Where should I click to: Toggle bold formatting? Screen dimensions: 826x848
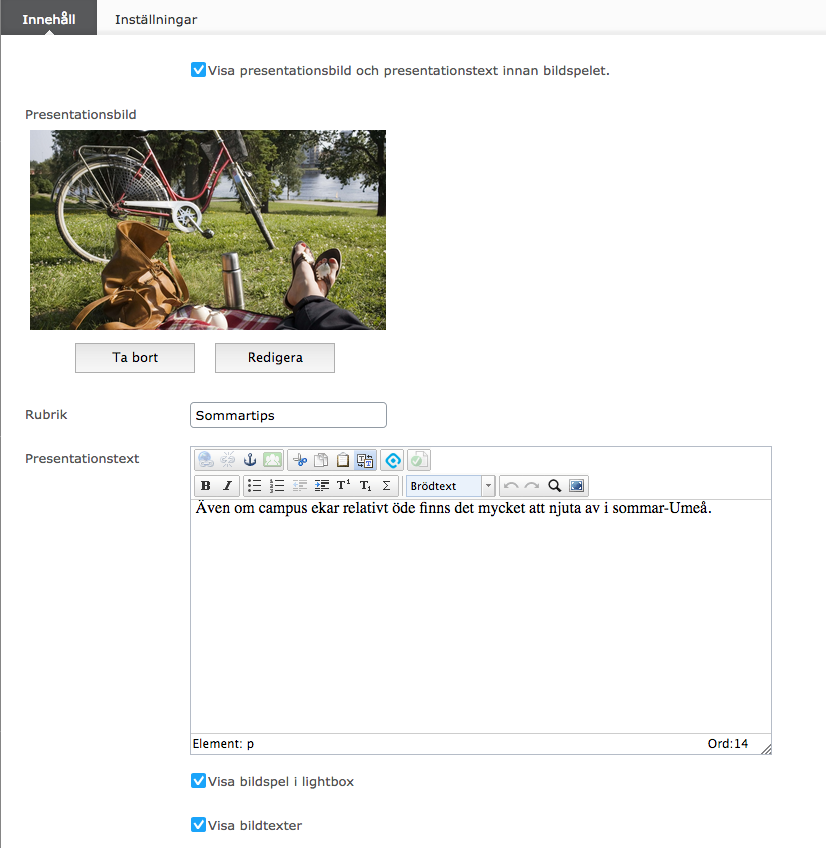206,486
